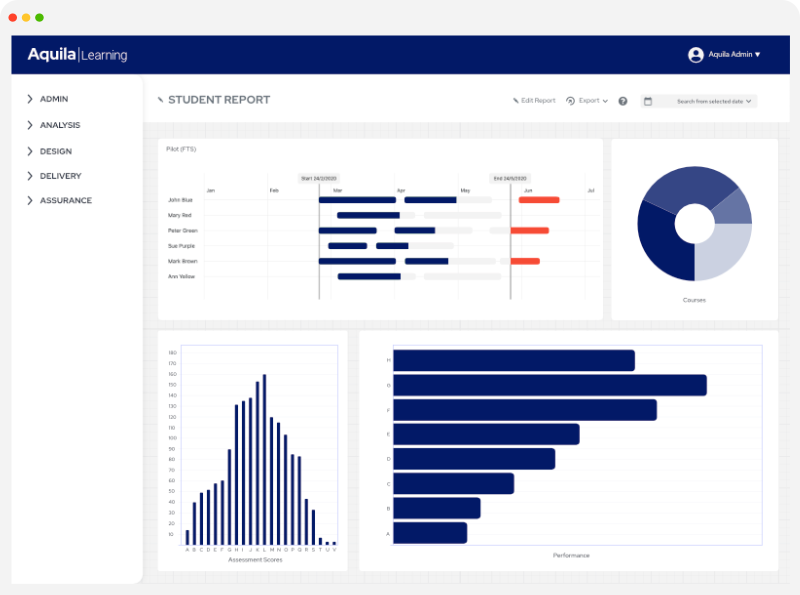Click the Start 24/2/2020 timeline marker
The image size is (800, 595).
pos(319,178)
